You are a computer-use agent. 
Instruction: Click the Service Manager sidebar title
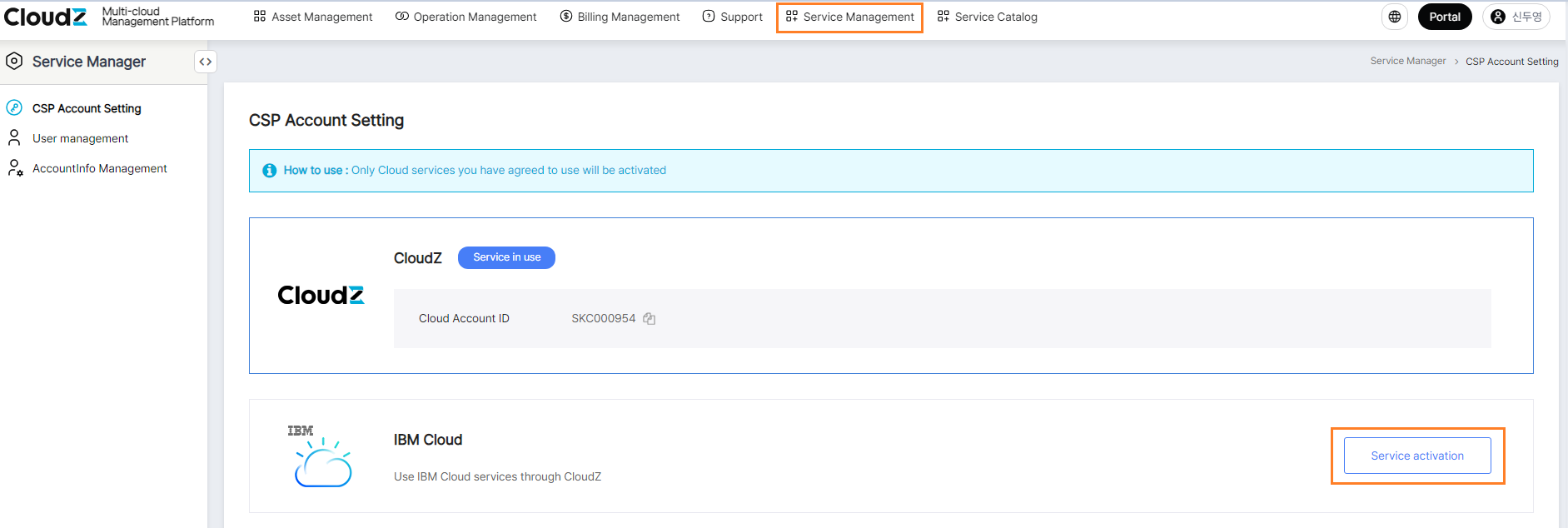[89, 62]
